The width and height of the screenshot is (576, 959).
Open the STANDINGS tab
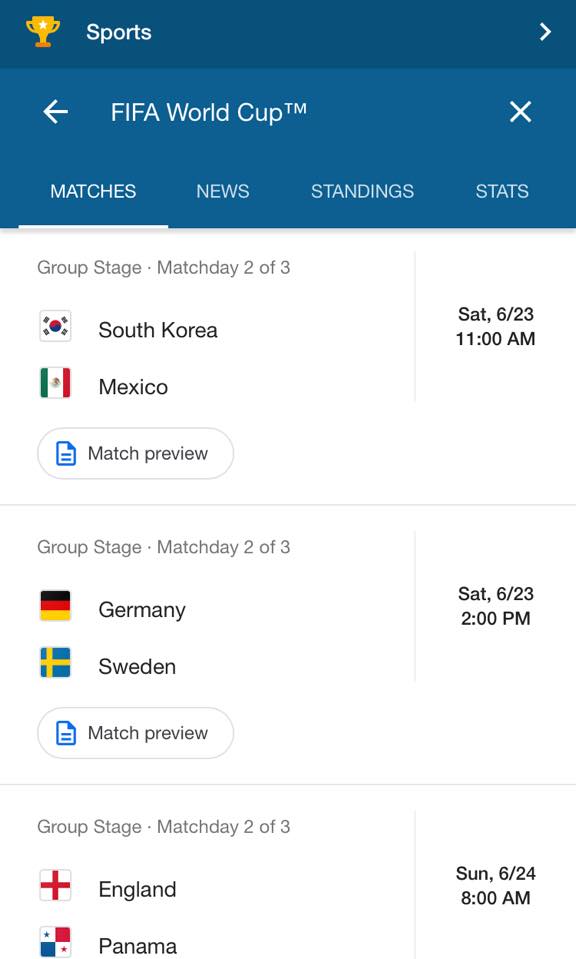(x=362, y=191)
